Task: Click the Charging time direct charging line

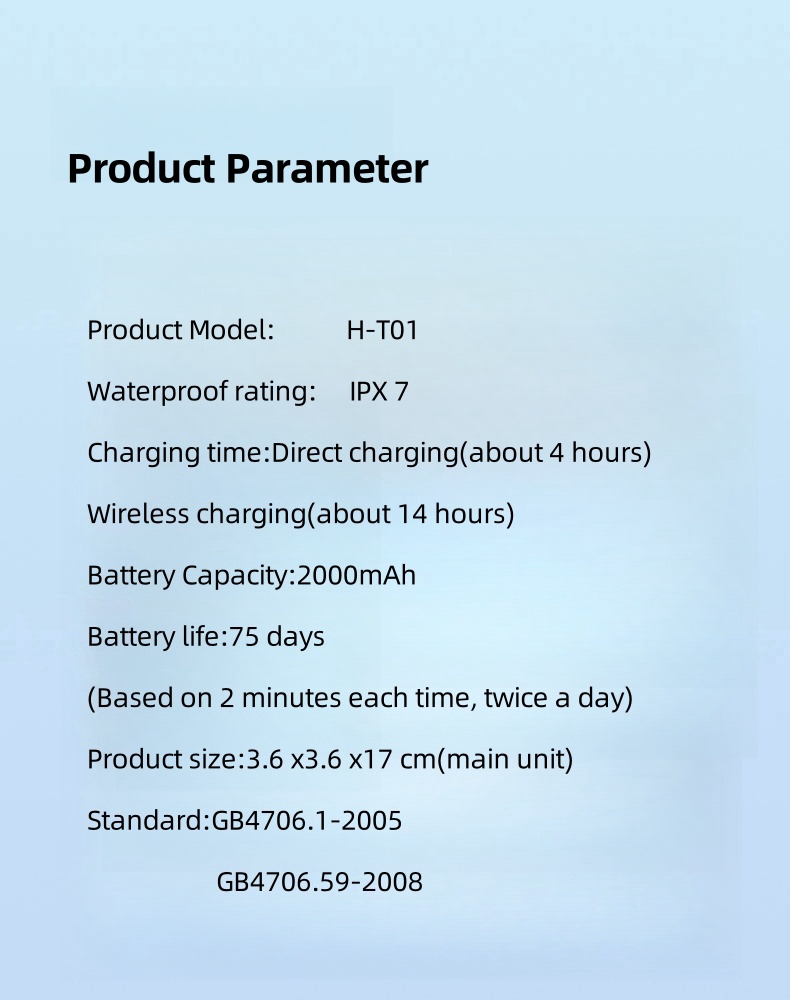Action: 369,453
